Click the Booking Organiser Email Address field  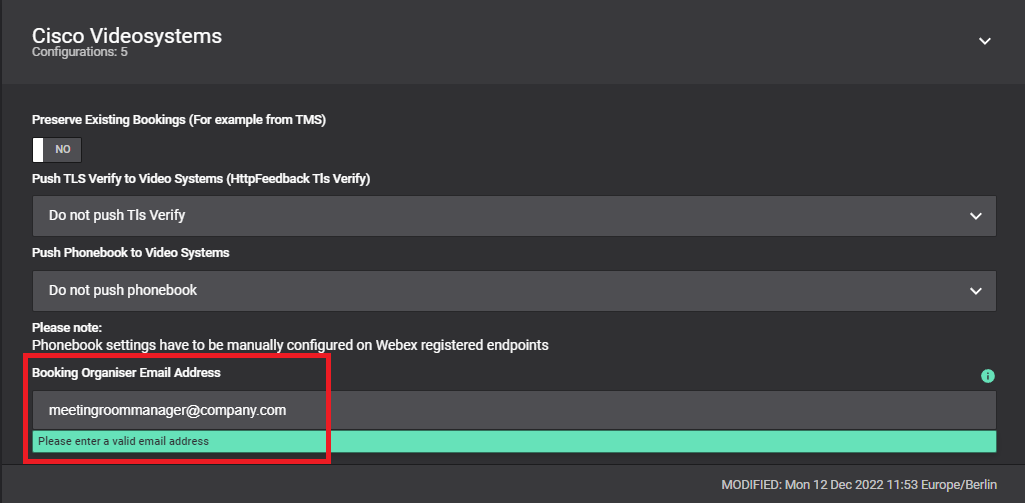(x=514, y=410)
